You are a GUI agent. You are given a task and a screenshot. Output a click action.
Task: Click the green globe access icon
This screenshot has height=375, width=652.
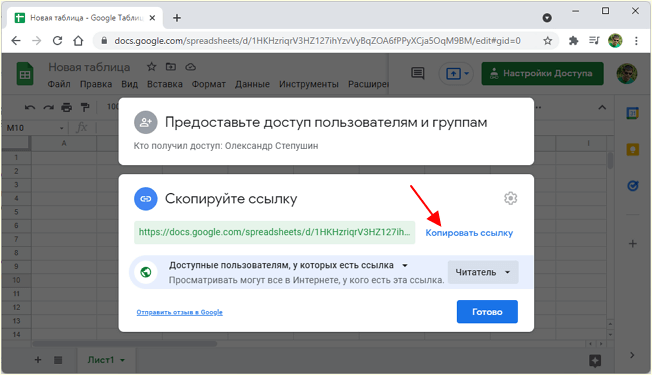(146, 272)
